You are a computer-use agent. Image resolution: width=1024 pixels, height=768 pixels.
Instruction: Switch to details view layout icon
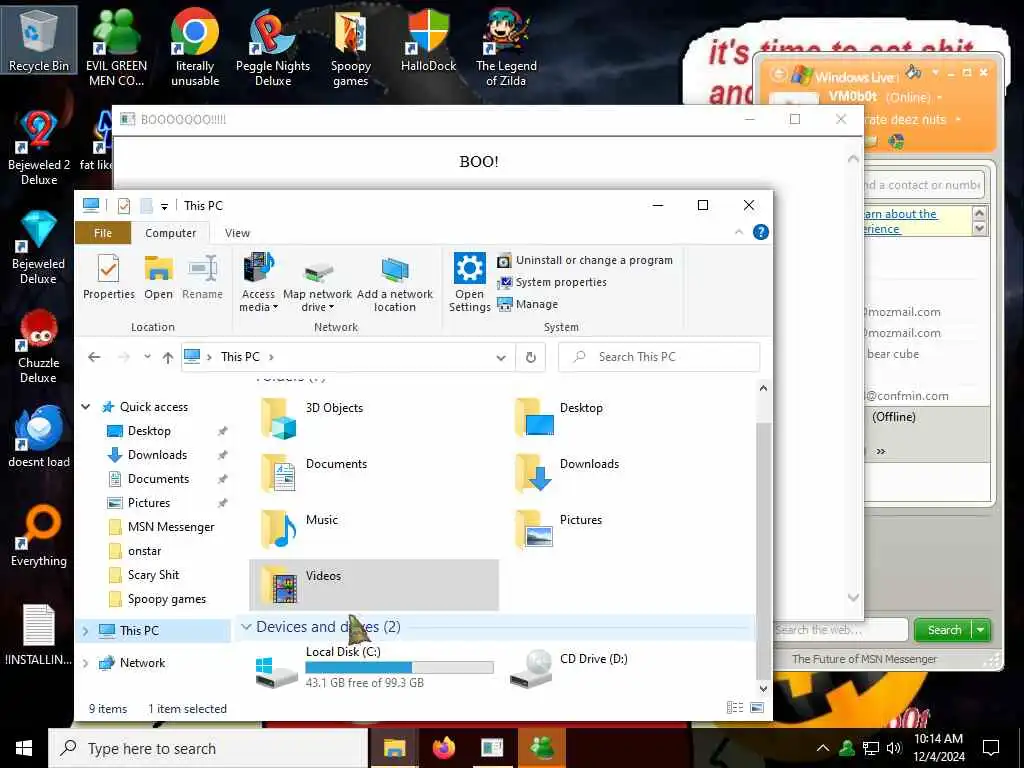735,708
